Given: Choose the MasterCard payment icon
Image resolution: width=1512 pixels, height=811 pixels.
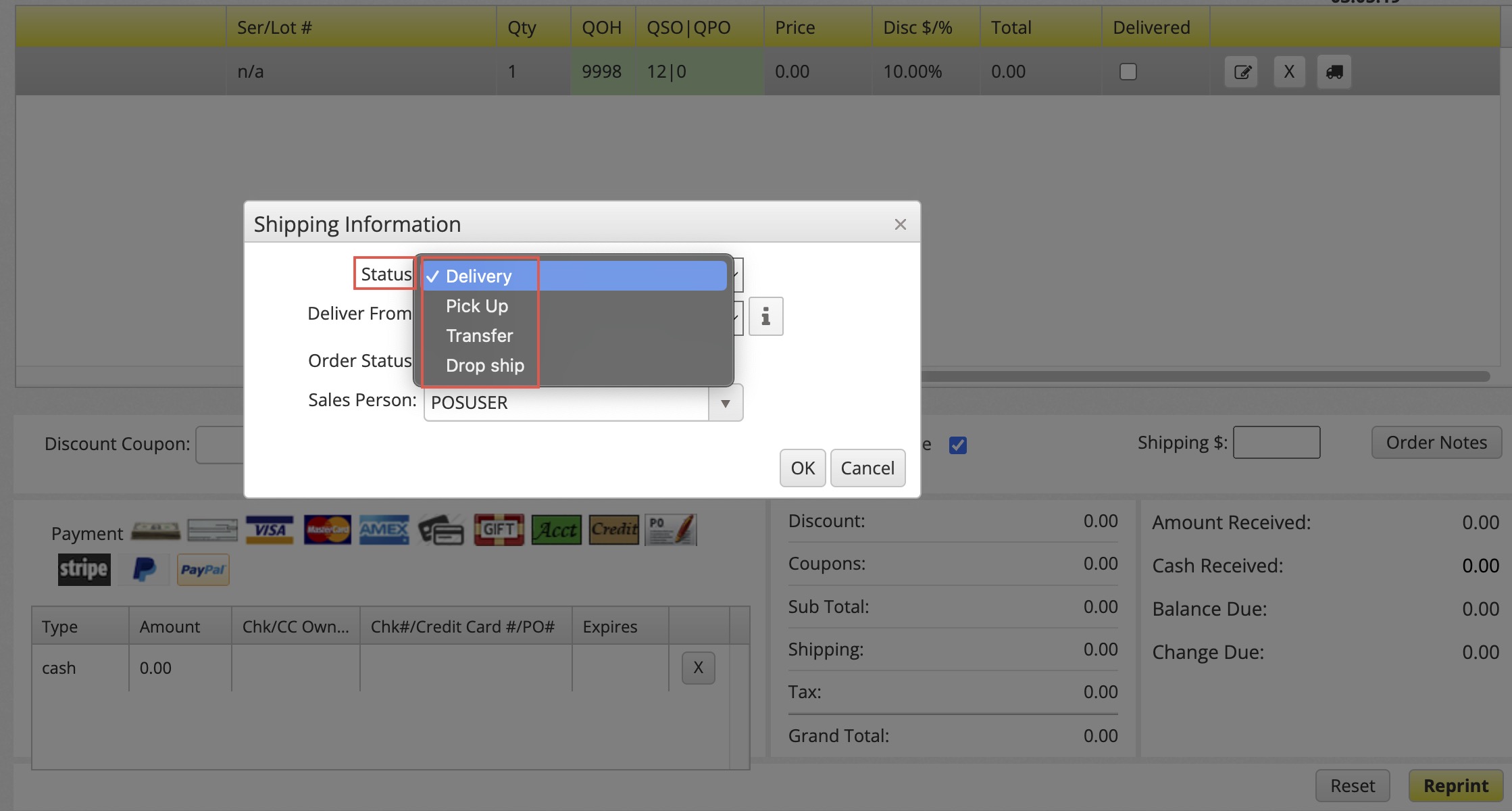Looking at the screenshot, I should coord(327,531).
